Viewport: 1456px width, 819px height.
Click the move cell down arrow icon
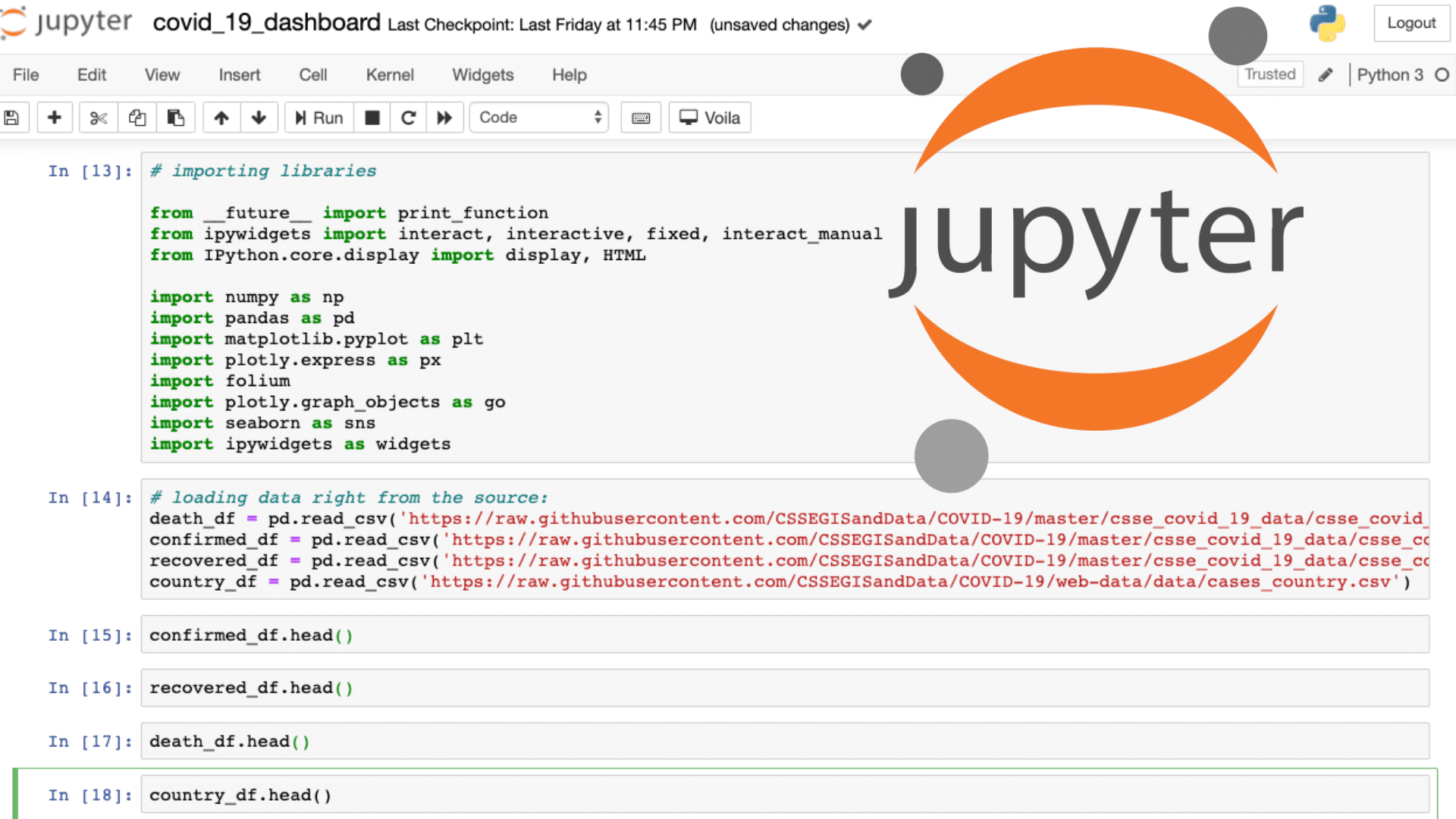tap(259, 118)
